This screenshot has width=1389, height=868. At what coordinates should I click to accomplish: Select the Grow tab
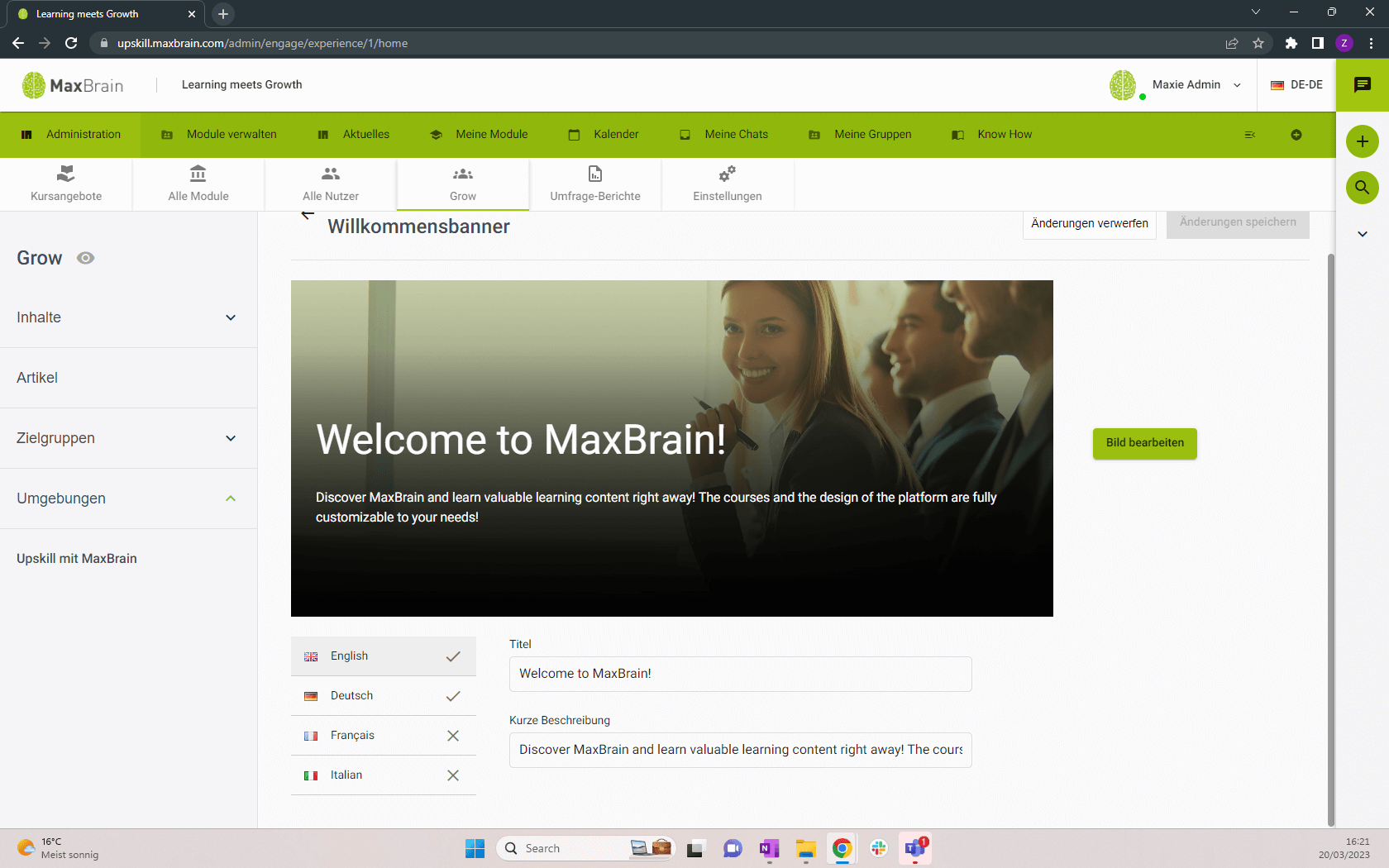coord(463,184)
